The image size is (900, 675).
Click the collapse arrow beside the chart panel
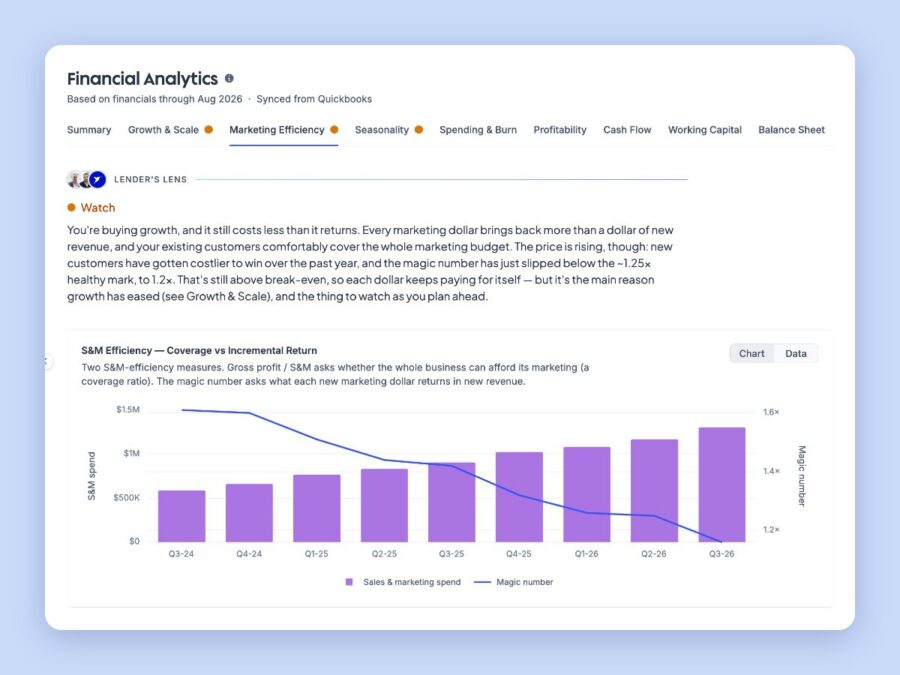pos(47,362)
